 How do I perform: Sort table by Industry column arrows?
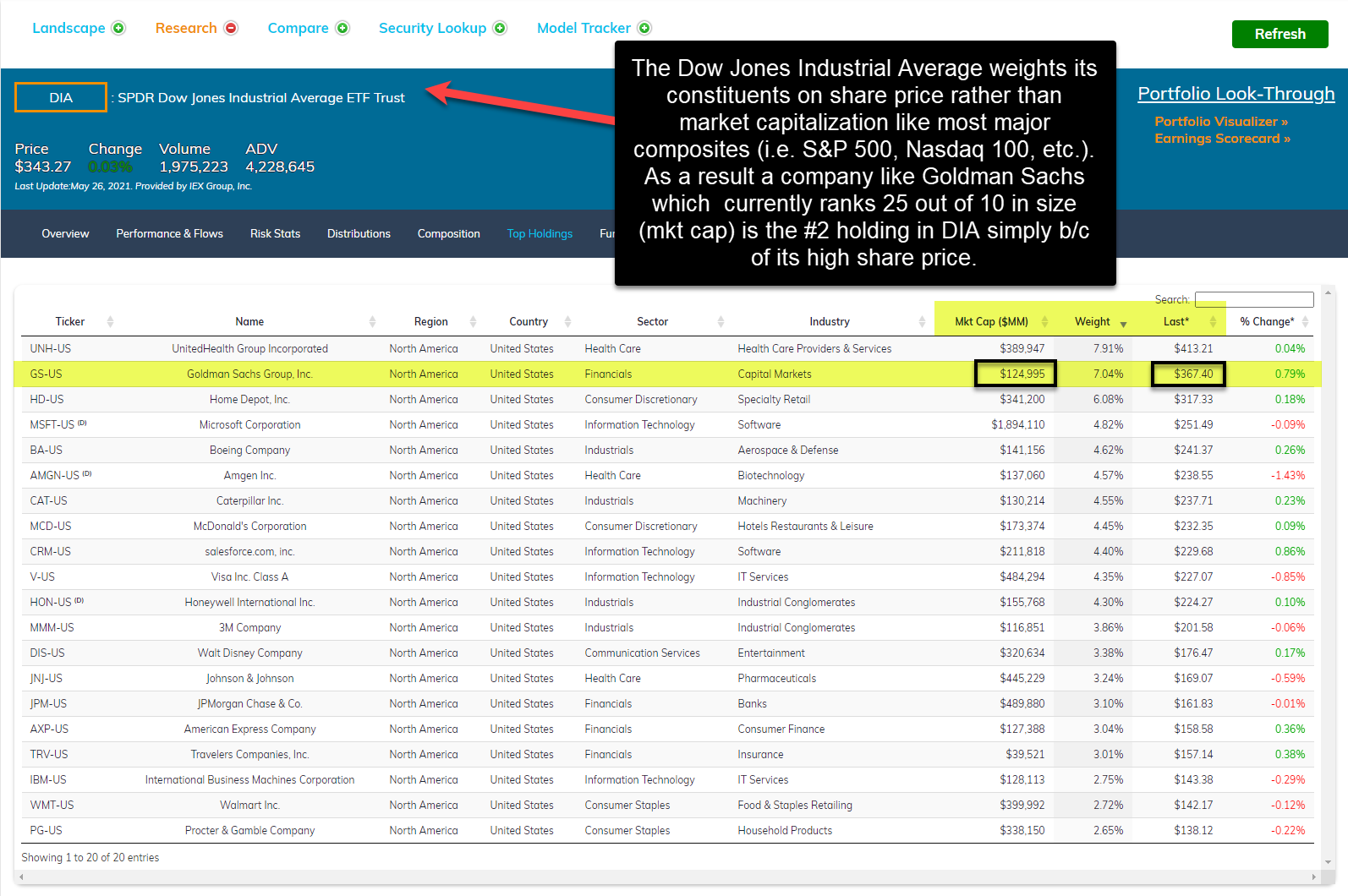pyautogui.click(x=922, y=322)
